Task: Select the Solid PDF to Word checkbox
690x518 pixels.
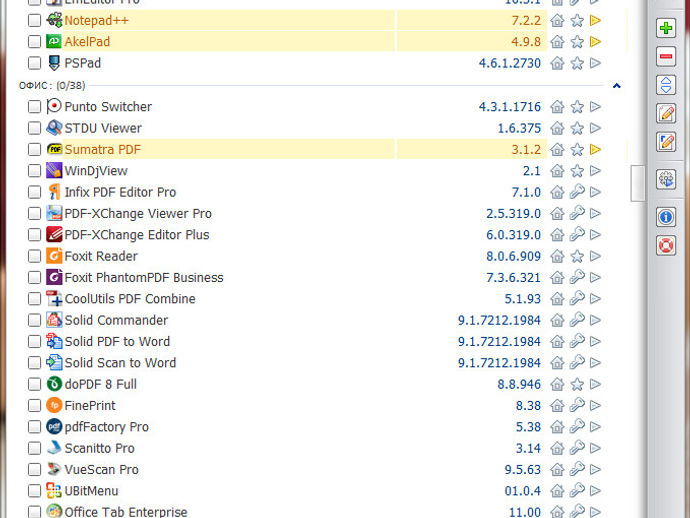Action: (34, 342)
